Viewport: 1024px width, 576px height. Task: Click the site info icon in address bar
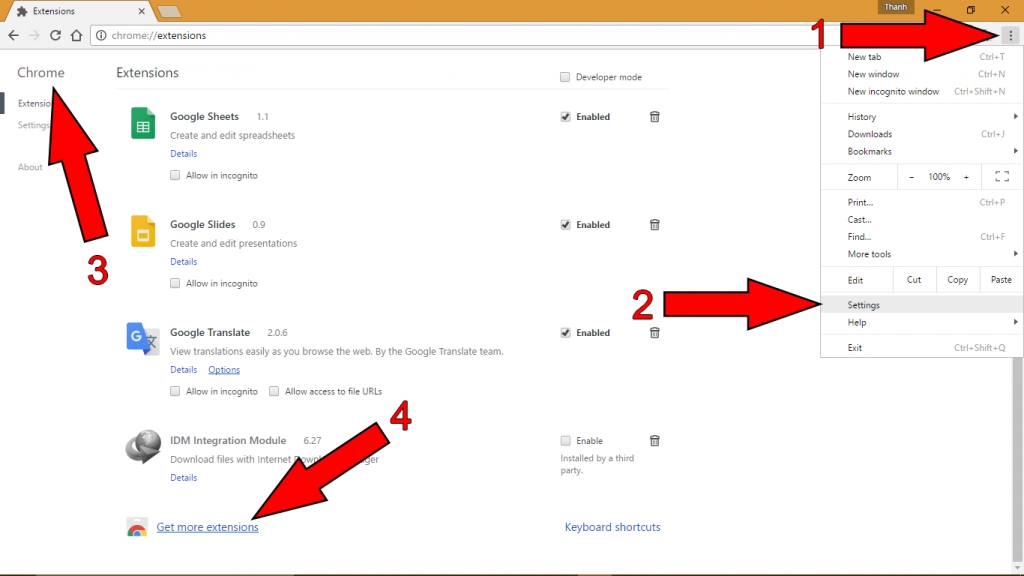click(101, 35)
